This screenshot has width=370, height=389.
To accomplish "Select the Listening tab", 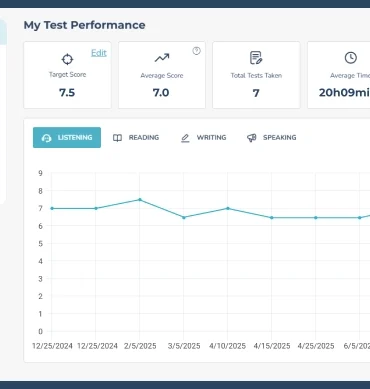I will [67, 137].
